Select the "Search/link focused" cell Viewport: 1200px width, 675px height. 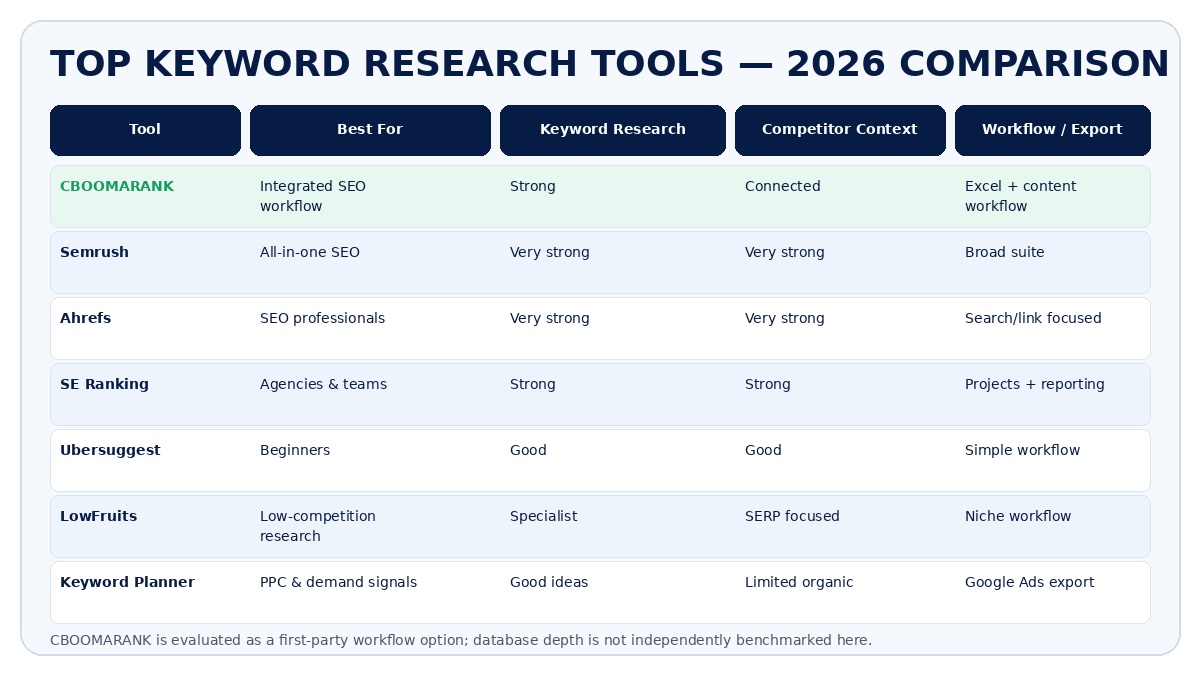[x=1033, y=319]
